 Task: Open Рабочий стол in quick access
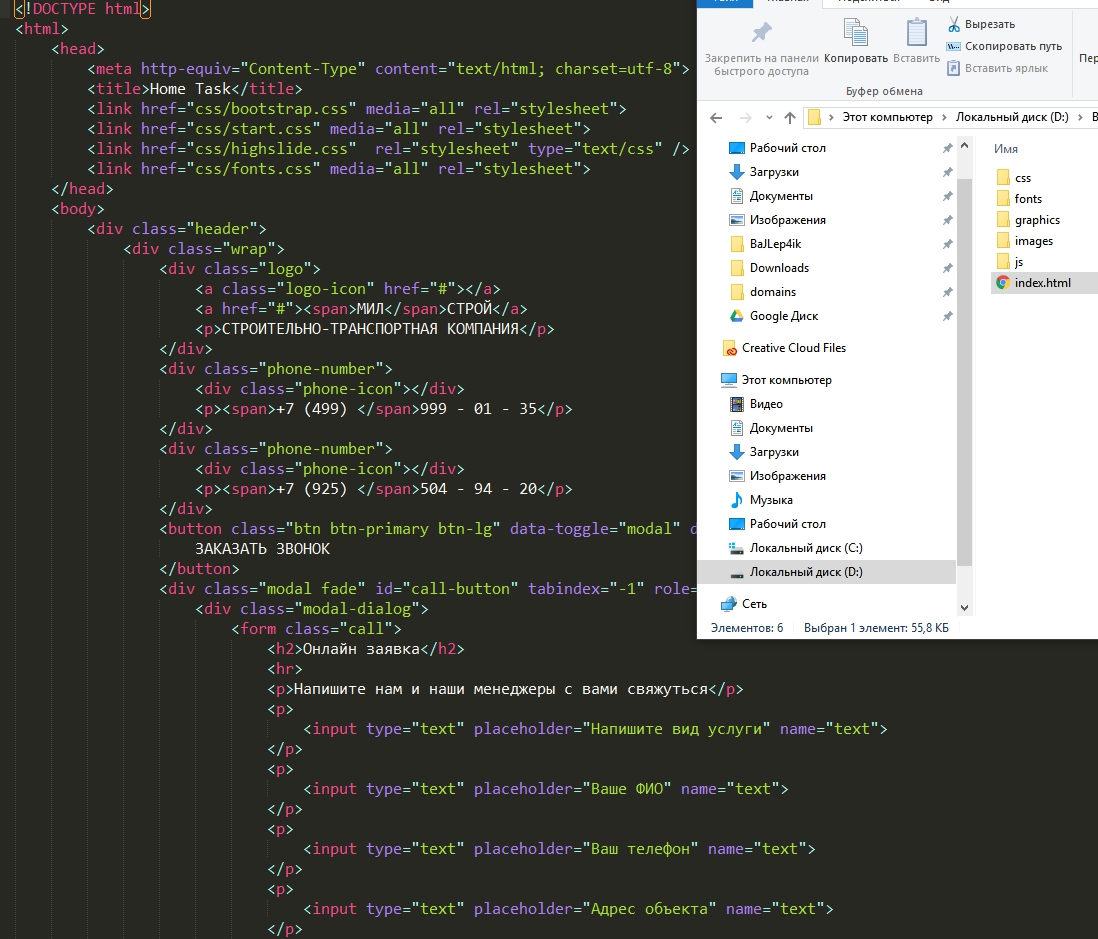(x=787, y=148)
